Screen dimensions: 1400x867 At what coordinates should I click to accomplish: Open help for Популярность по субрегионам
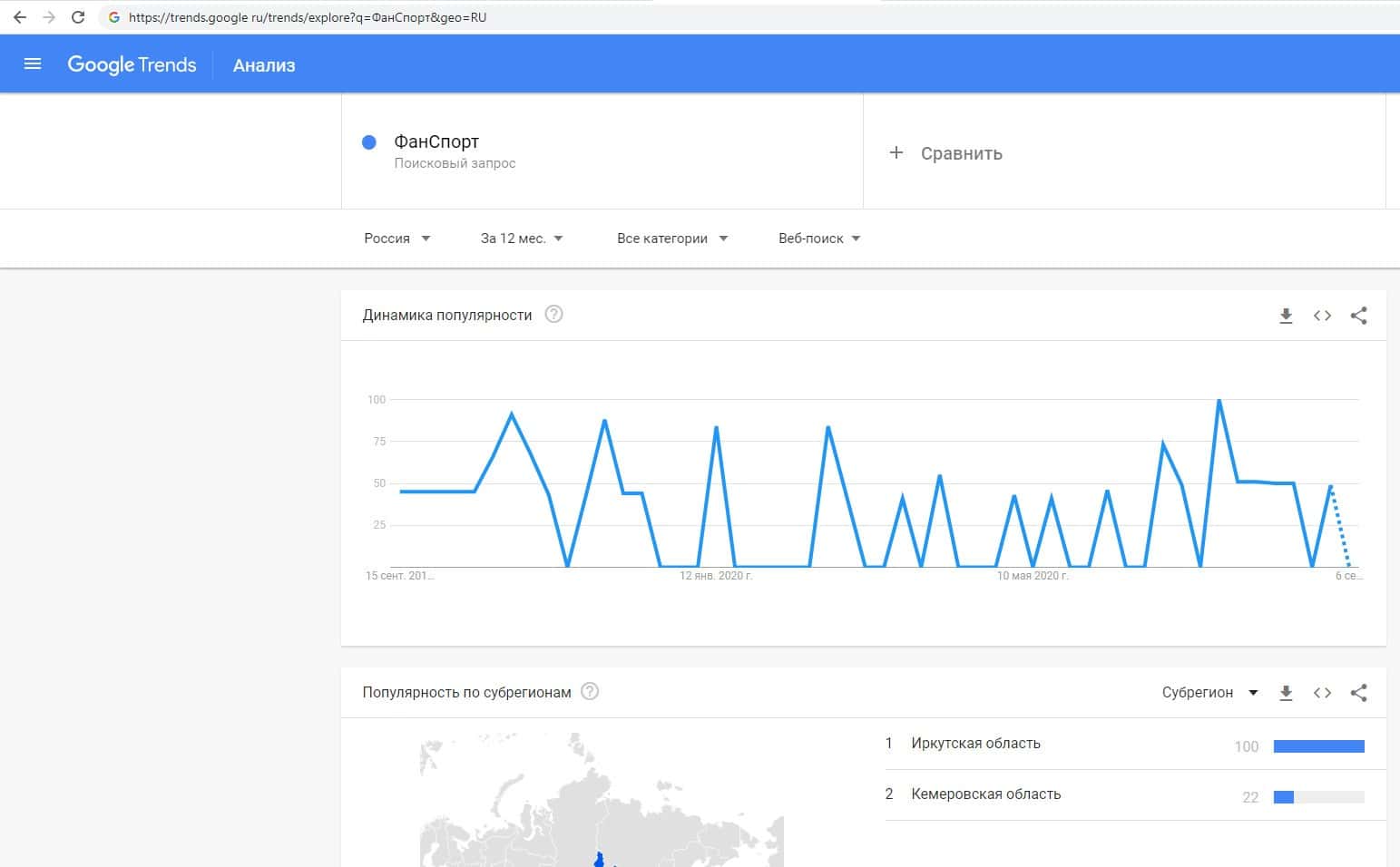coord(590,692)
